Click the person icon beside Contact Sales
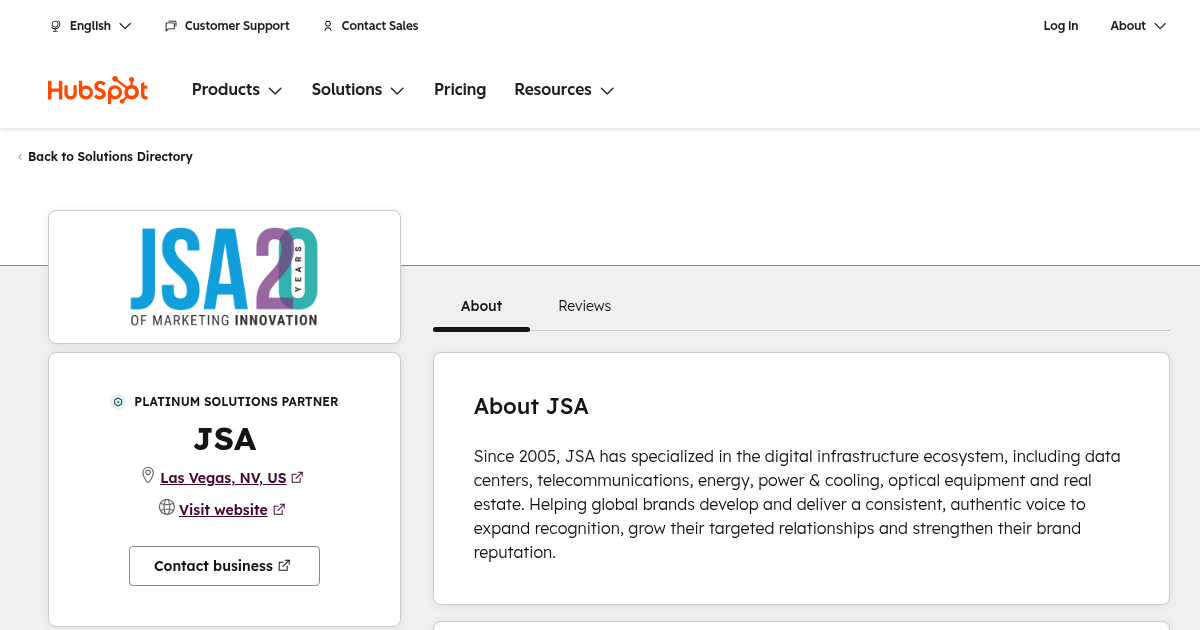The height and width of the screenshot is (630, 1200). (x=328, y=26)
